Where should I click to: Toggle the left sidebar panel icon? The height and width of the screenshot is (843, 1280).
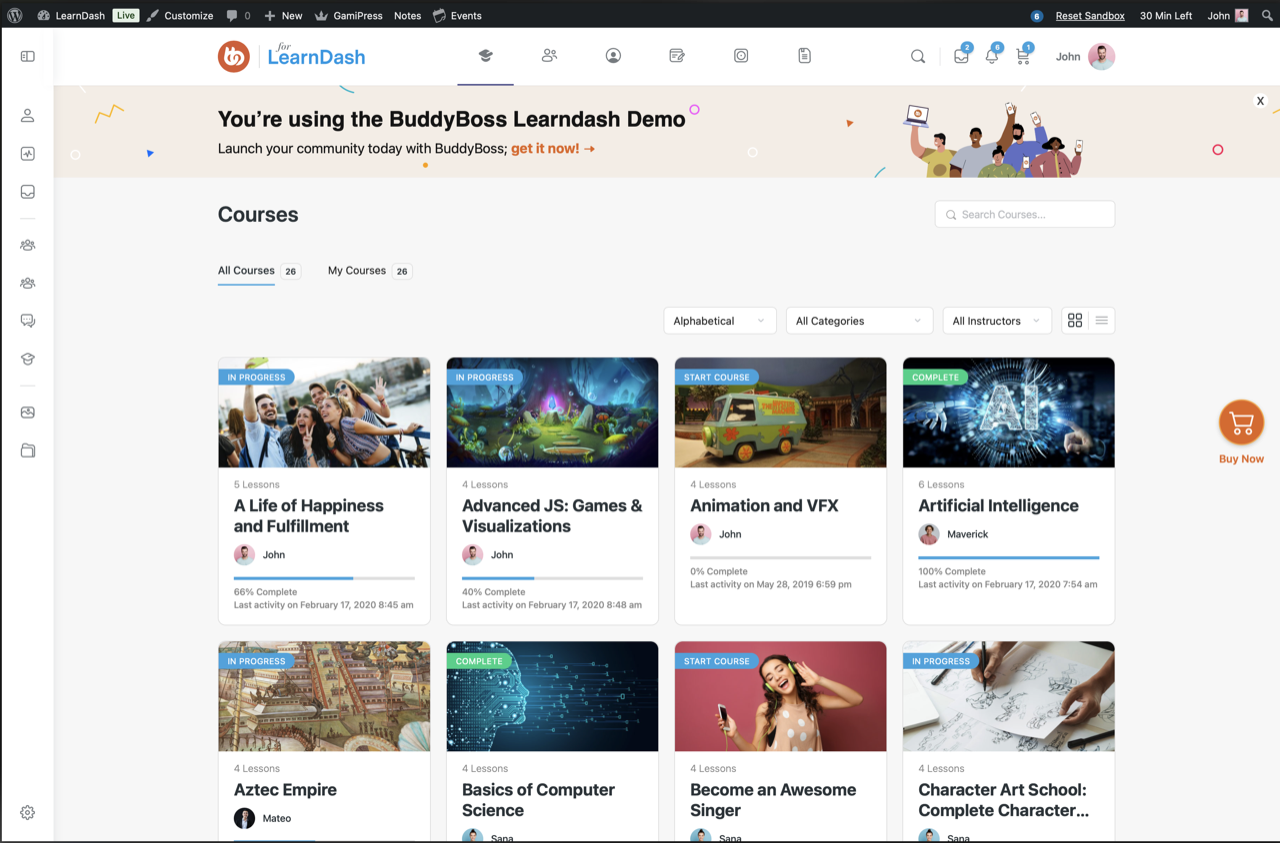[27, 57]
